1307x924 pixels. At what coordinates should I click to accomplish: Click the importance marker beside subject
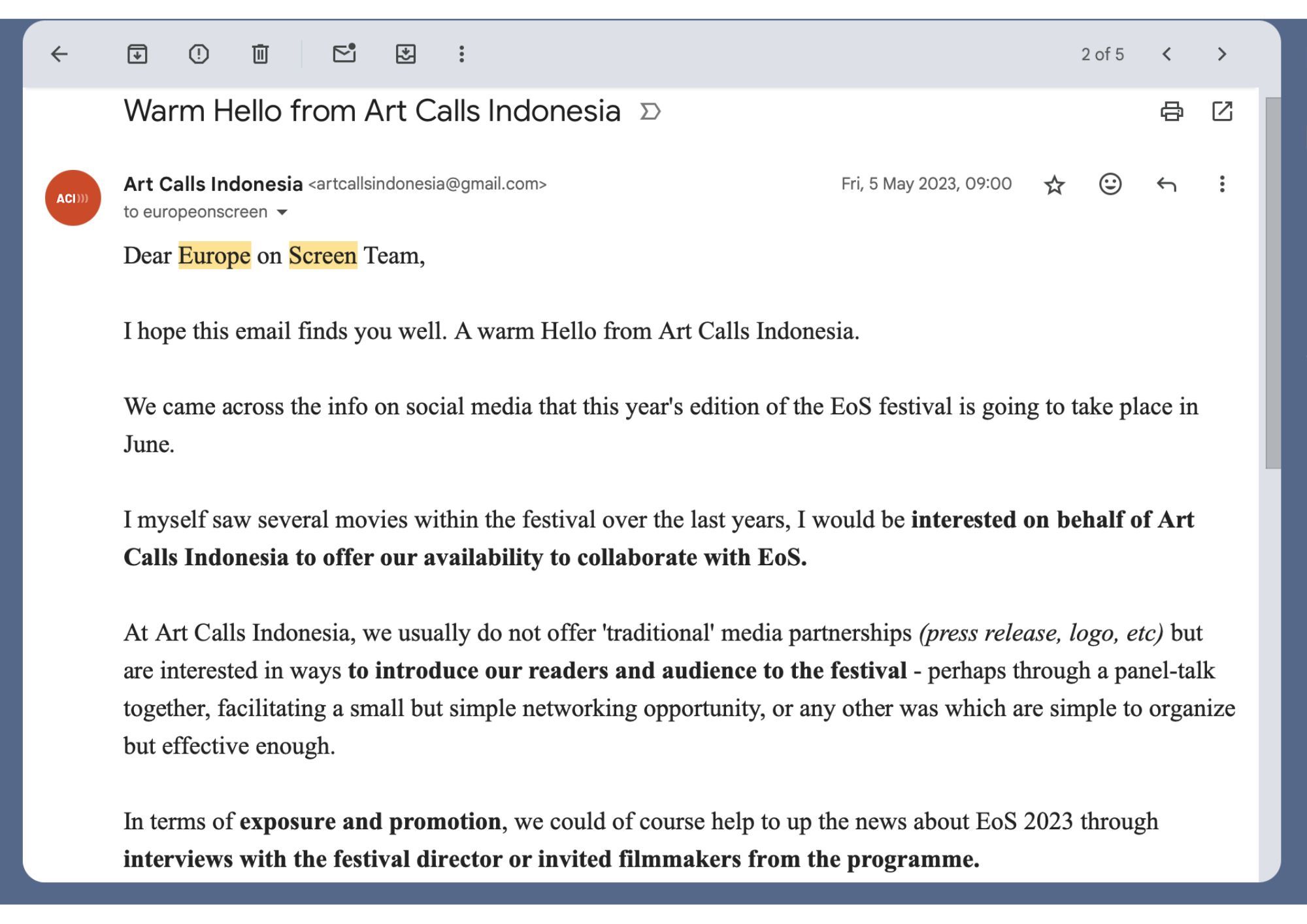coord(650,112)
